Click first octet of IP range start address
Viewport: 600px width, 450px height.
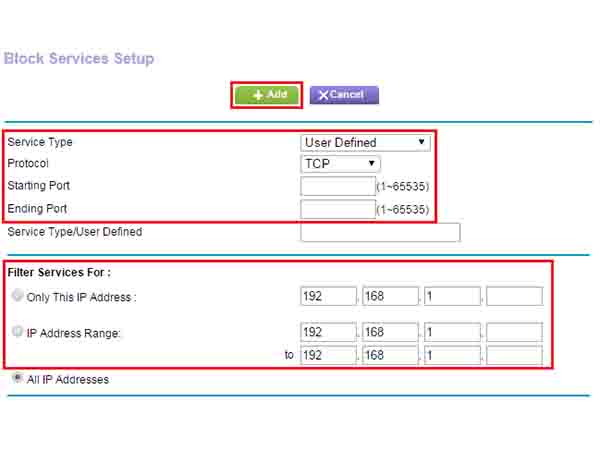(328, 332)
